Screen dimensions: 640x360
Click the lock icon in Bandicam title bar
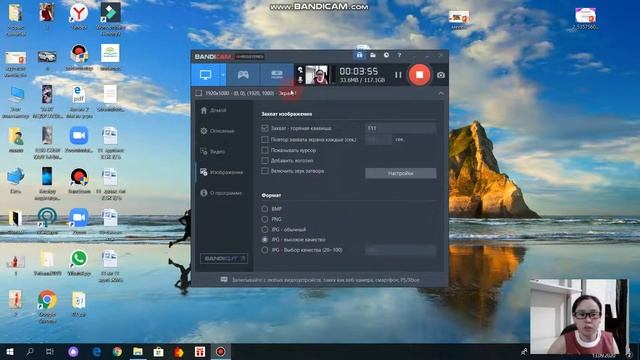tap(359, 55)
